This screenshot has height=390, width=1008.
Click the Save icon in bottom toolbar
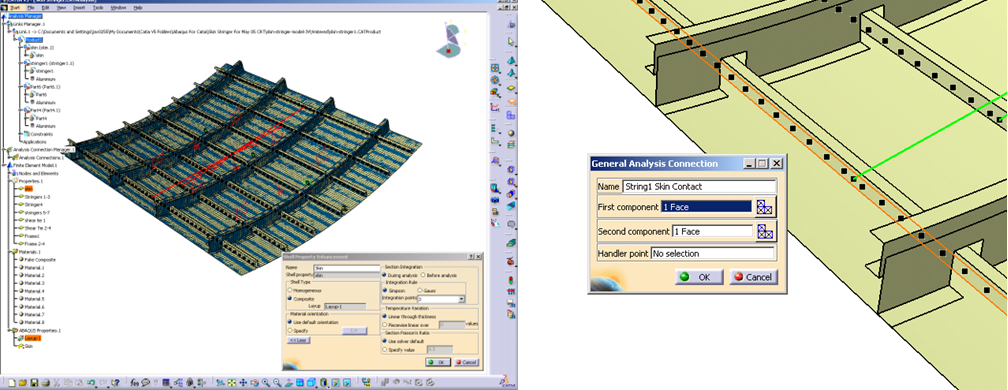[34, 383]
